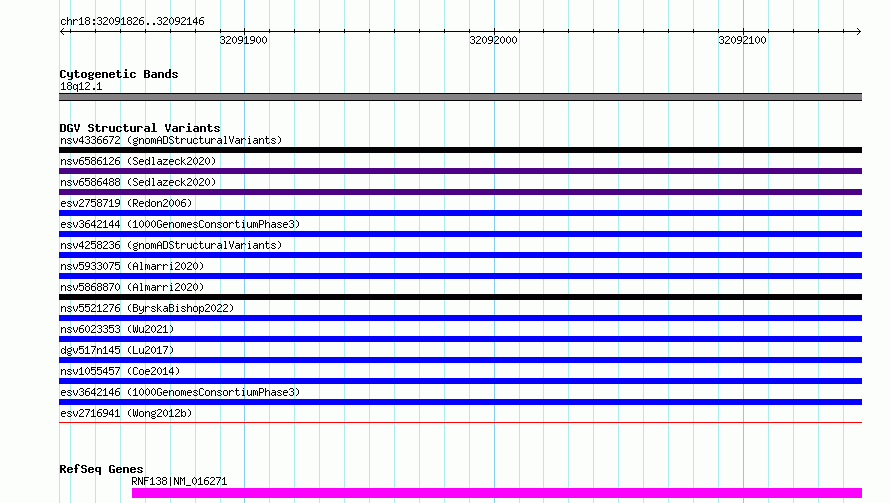Click the esv3642144 (1000GenomesConsortiumPhase3) label
Screen dimensions: 890x503
180,224
